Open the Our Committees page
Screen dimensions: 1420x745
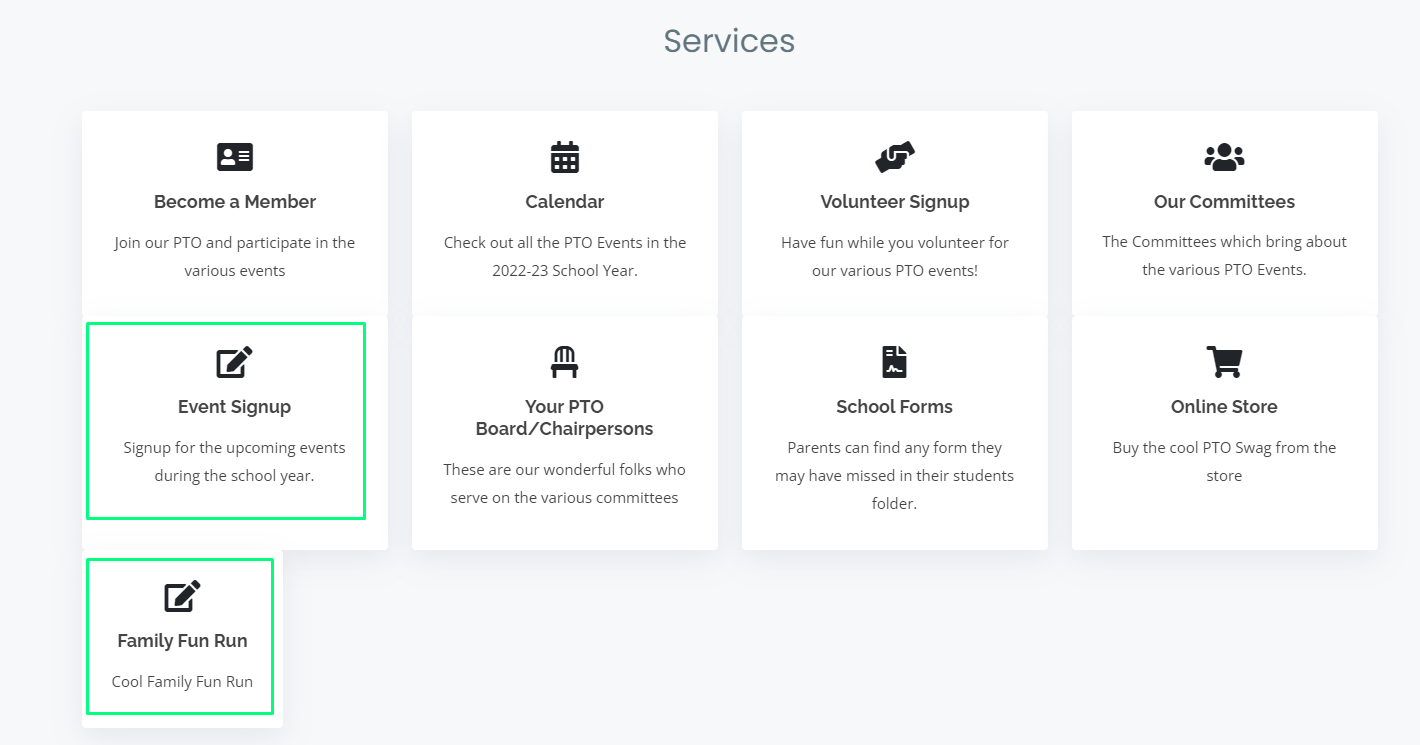point(1224,201)
